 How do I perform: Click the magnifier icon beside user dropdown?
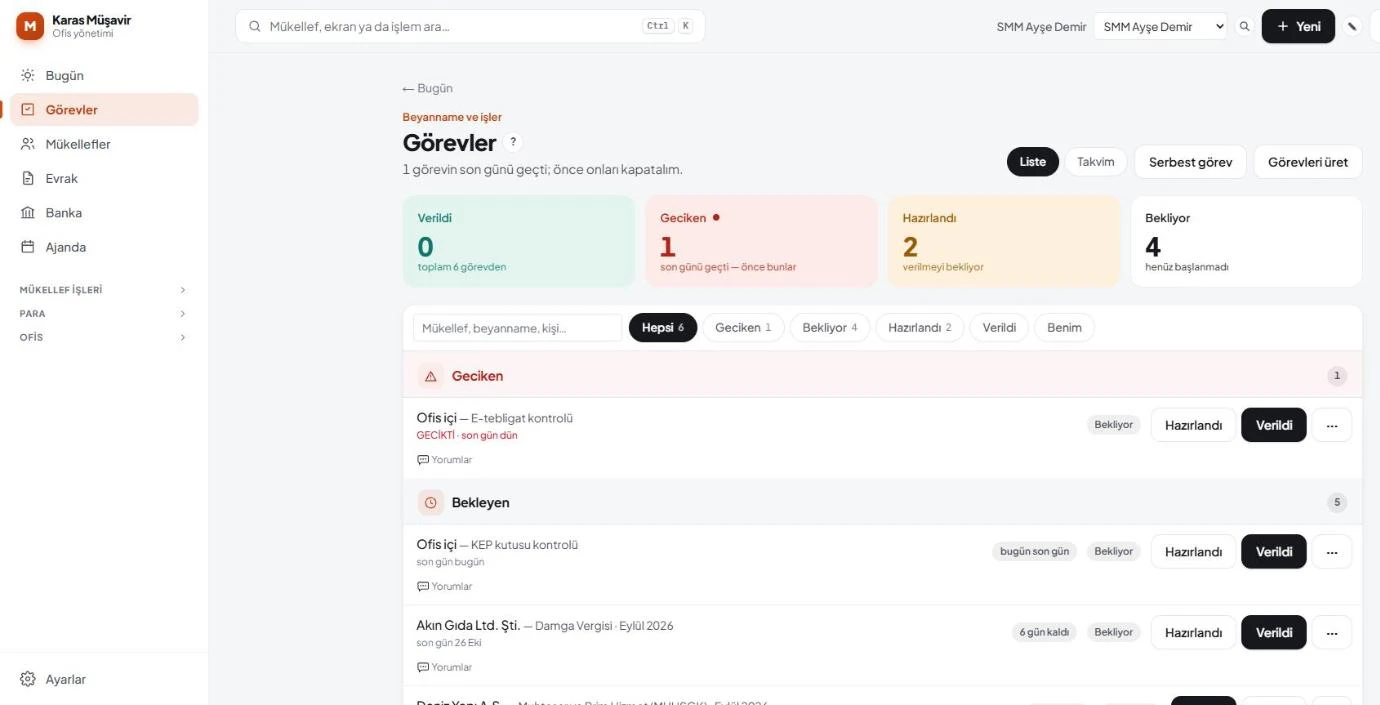[1245, 27]
